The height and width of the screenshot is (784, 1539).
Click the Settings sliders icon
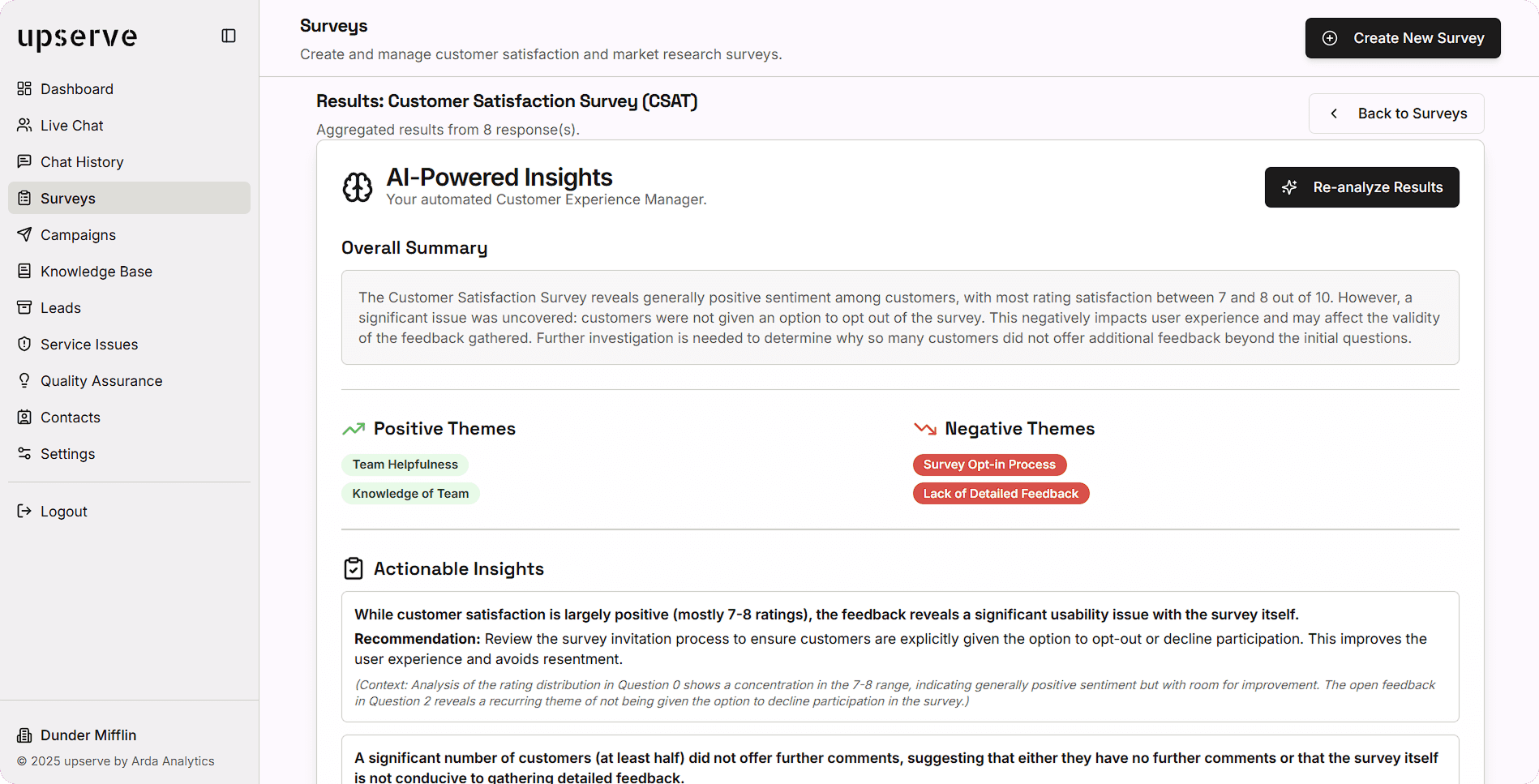pos(24,453)
